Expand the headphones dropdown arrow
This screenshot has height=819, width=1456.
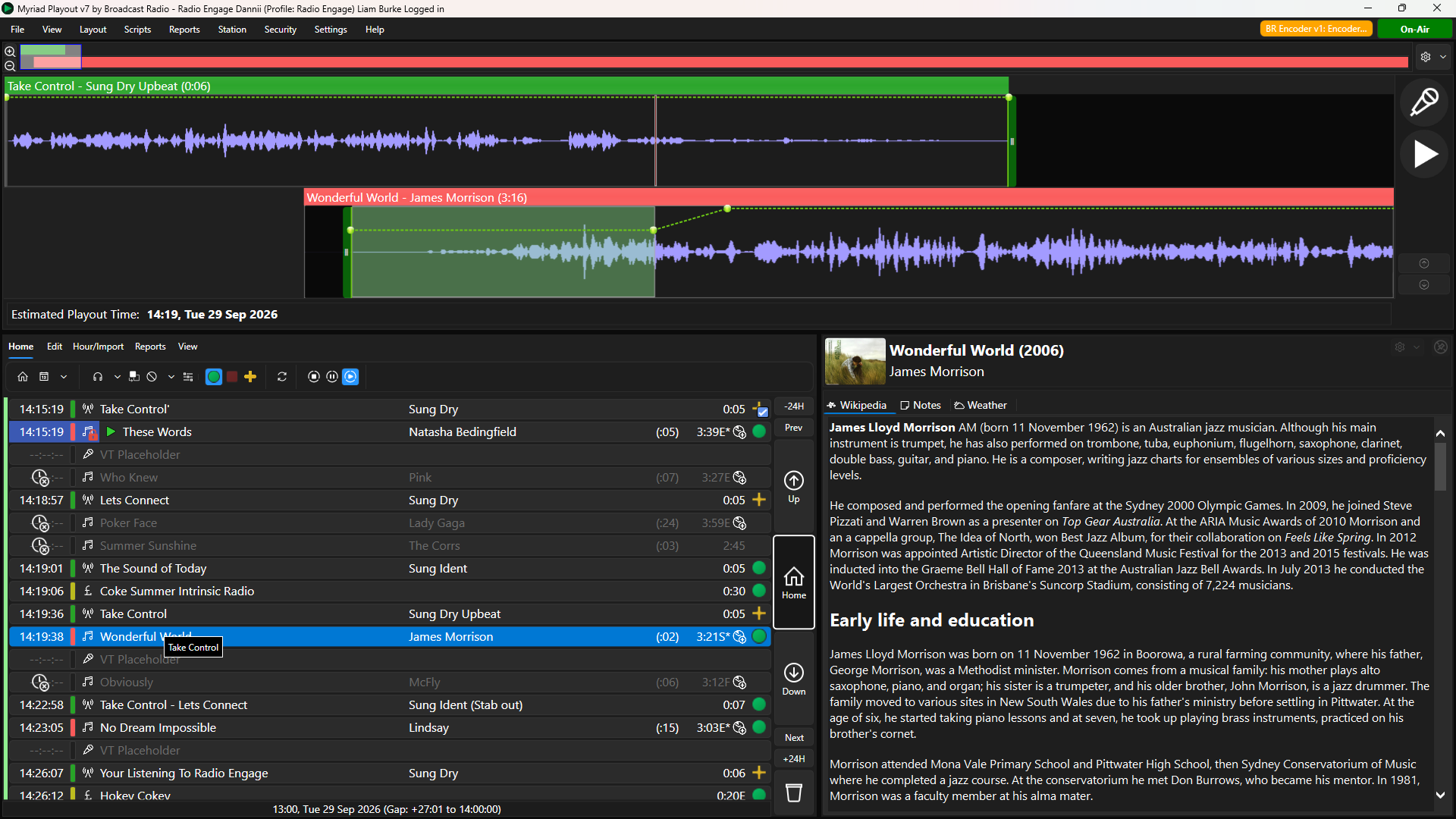point(117,377)
